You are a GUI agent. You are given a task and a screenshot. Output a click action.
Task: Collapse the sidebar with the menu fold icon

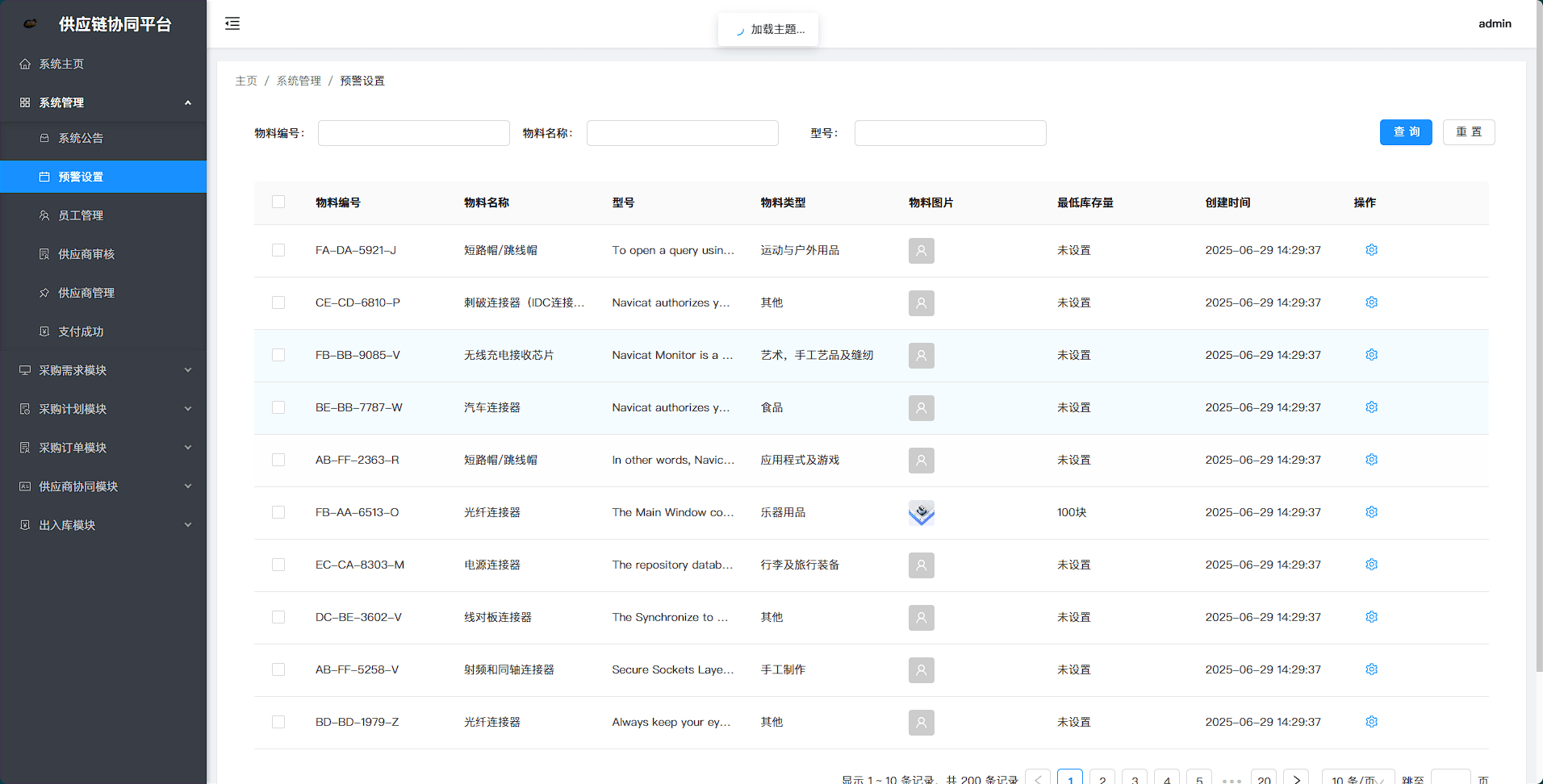232,23
